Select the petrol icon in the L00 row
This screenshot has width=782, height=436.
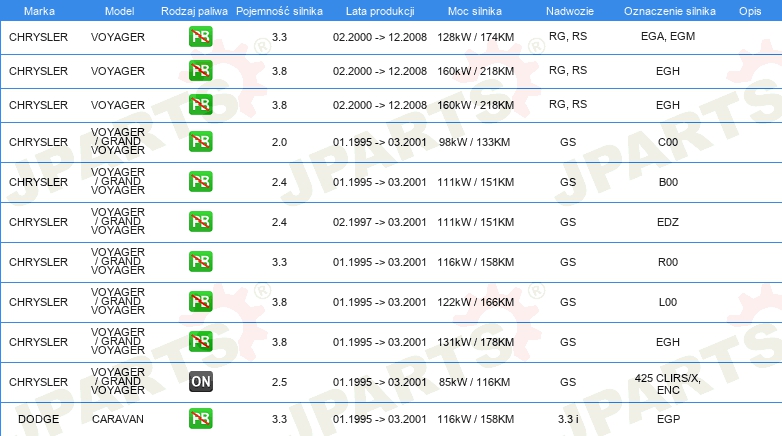click(x=200, y=301)
